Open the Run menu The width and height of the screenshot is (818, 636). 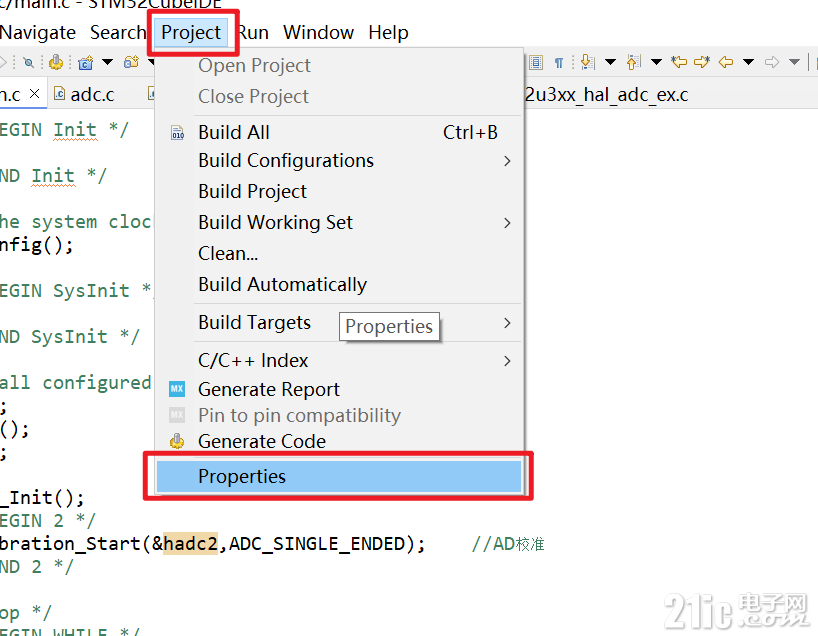pos(254,32)
